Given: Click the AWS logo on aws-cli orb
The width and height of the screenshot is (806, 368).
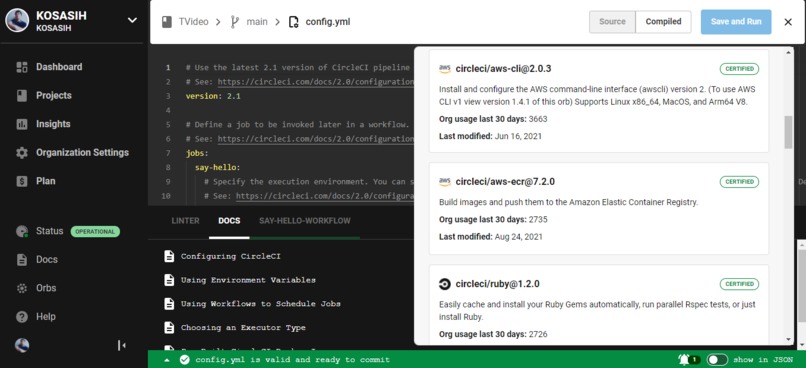Looking at the screenshot, I should 445,69.
